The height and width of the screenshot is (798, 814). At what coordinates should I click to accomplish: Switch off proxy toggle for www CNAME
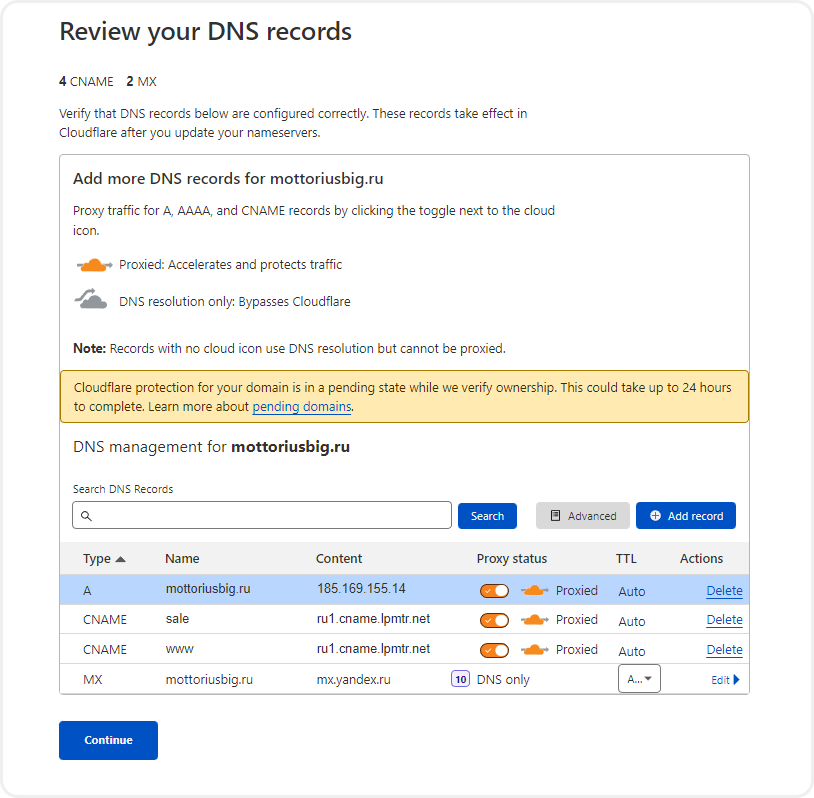pos(494,651)
